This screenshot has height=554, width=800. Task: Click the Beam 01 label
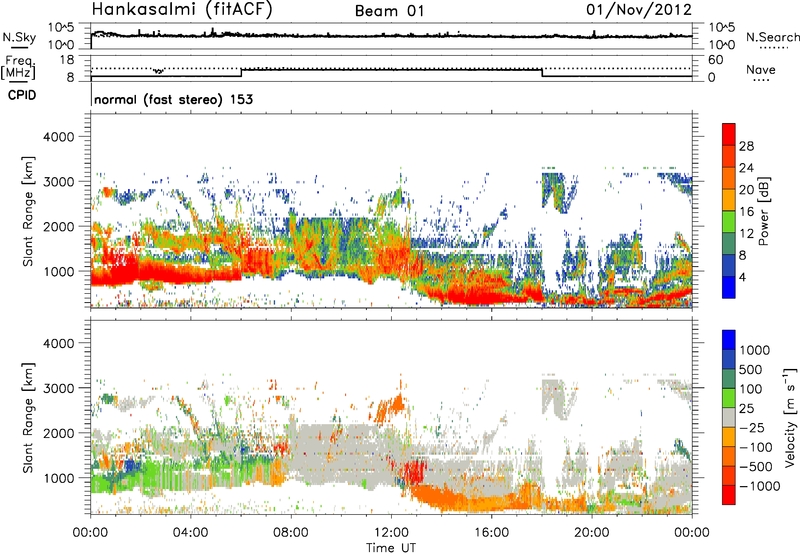click(390, 11)
